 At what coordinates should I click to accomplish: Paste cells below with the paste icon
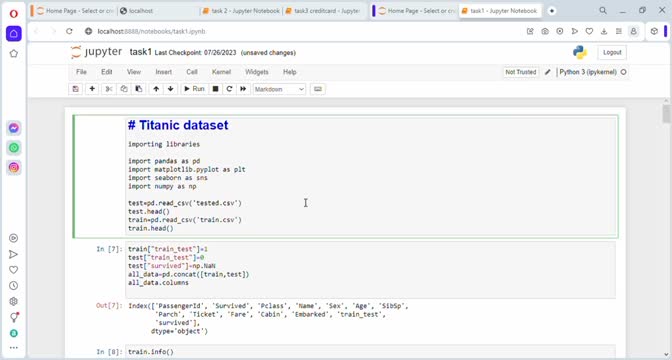[x=139, y=89]
